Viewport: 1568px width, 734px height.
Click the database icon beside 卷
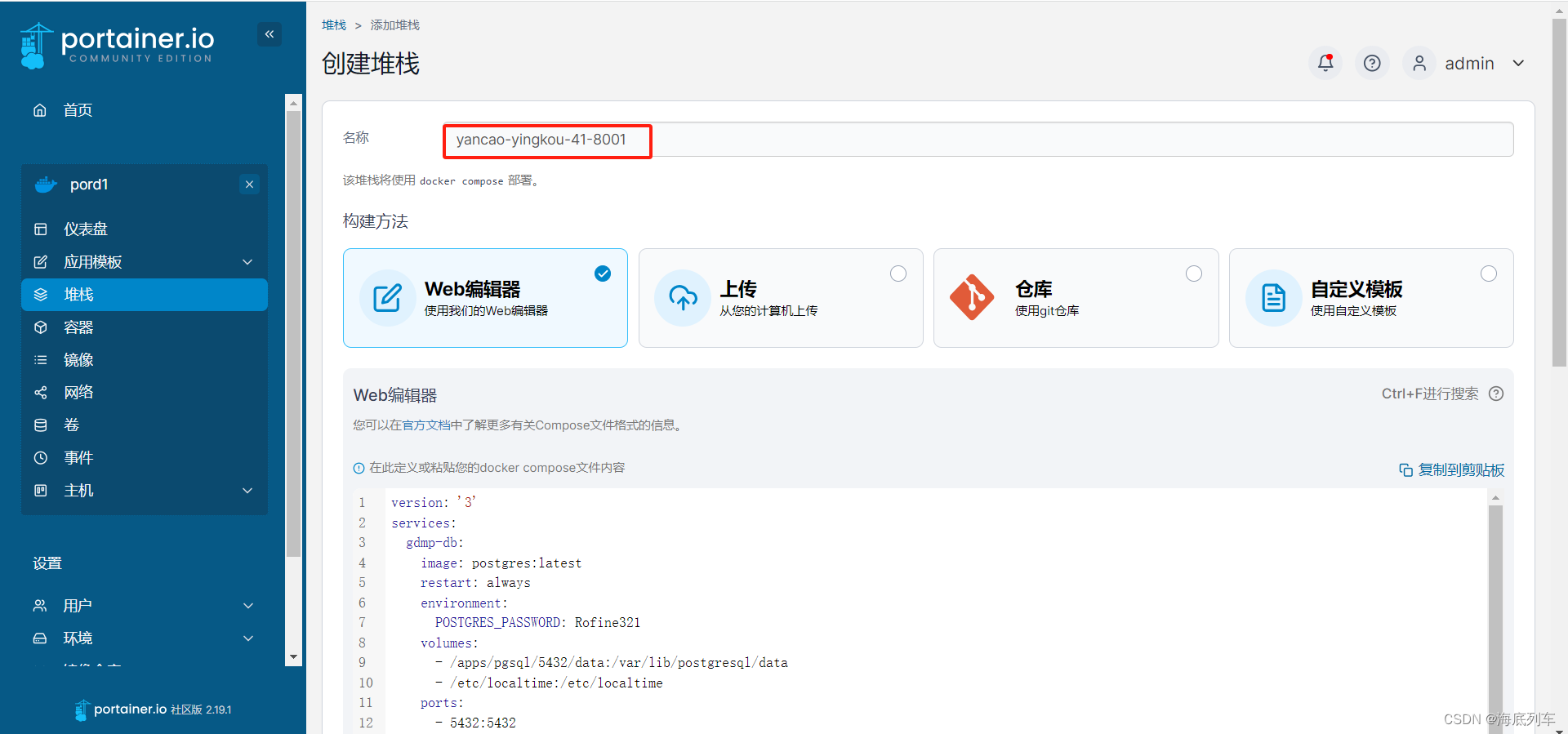[40, 425]
